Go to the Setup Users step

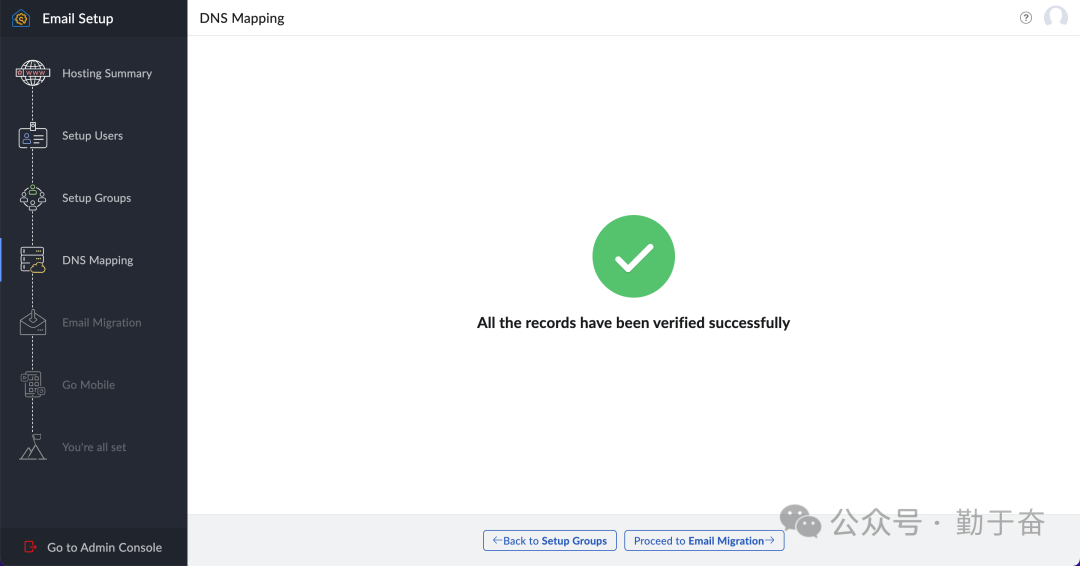point(92,136)
